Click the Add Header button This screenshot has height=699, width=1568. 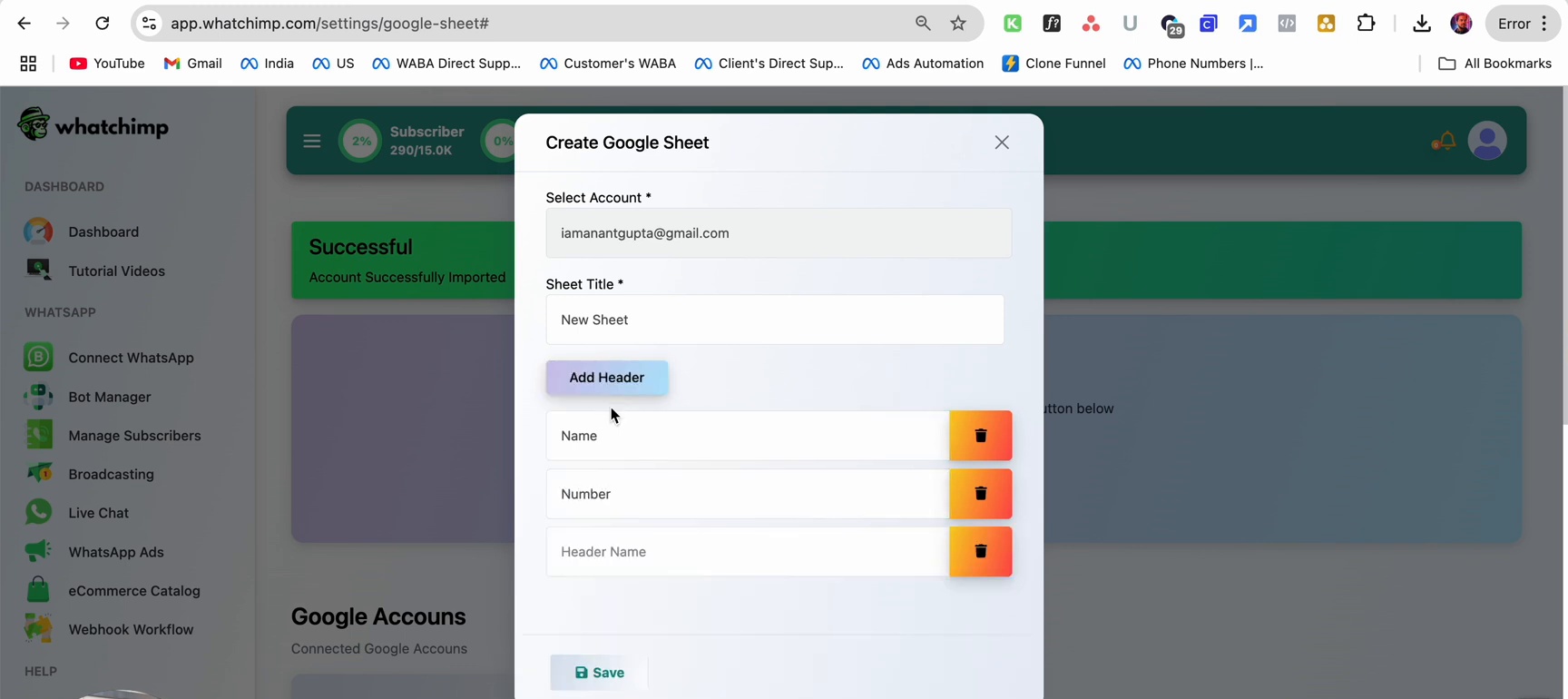click(607, 378)
